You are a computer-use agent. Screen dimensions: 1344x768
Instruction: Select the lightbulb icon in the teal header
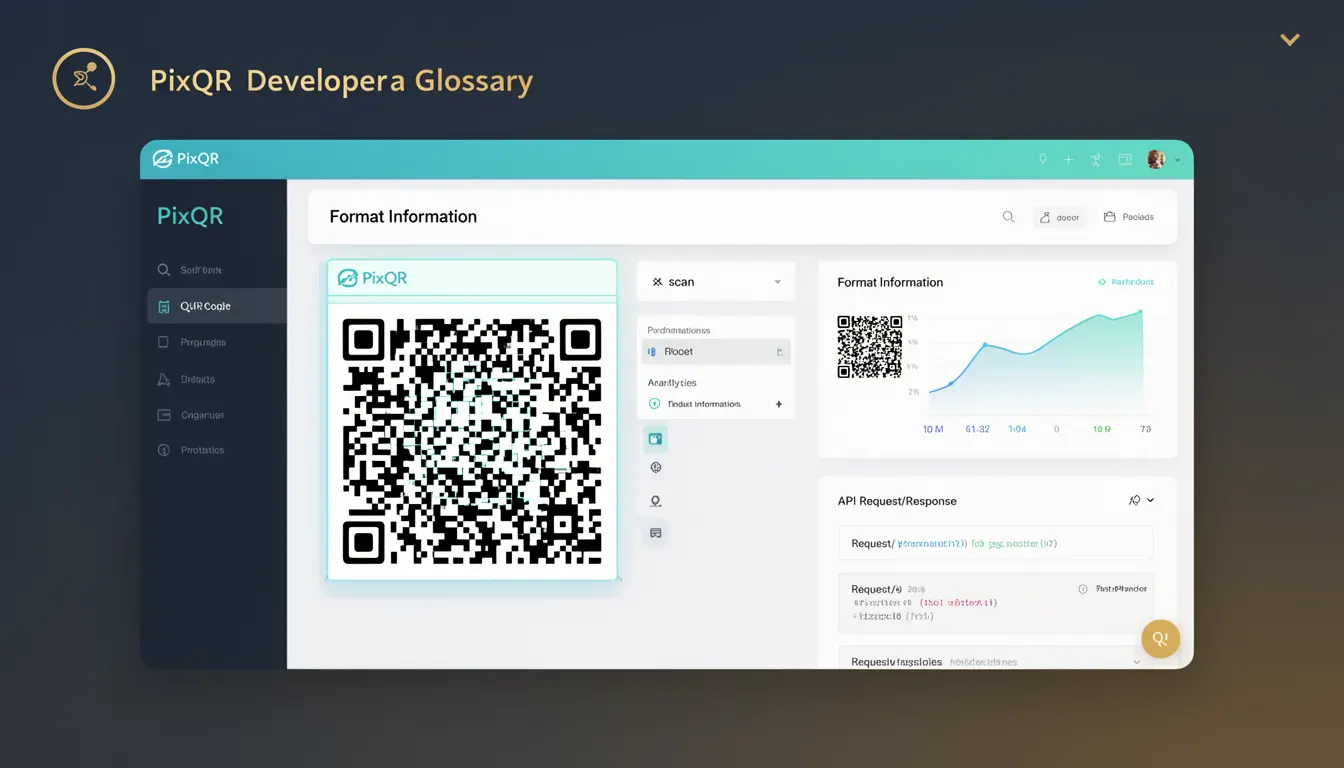coord(1043,159)
